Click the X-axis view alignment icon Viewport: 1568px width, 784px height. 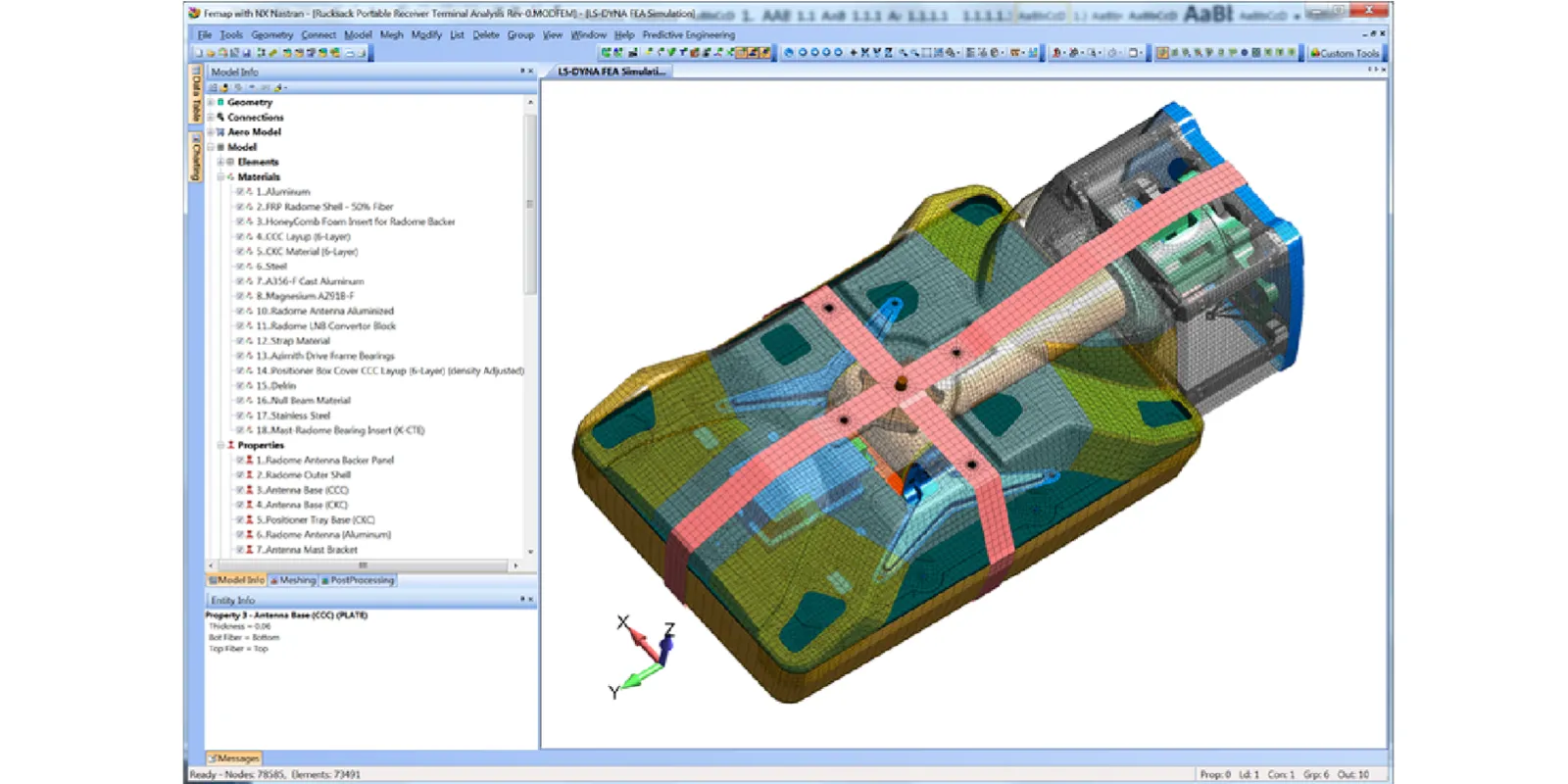tap(864, 53)
